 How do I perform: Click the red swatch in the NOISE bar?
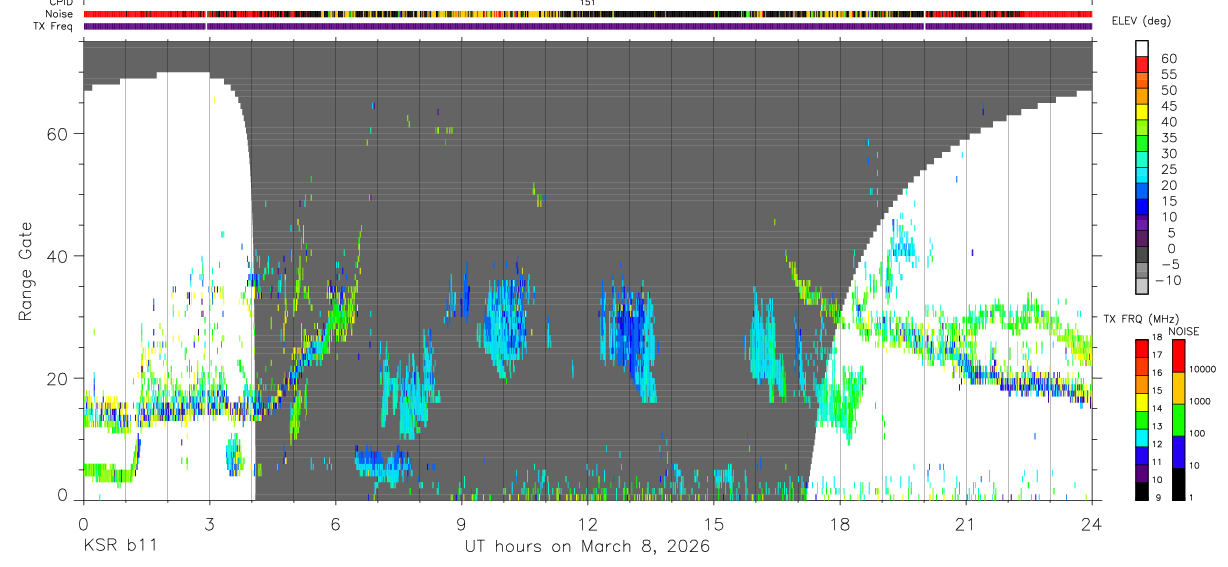tap(1177, 356)
